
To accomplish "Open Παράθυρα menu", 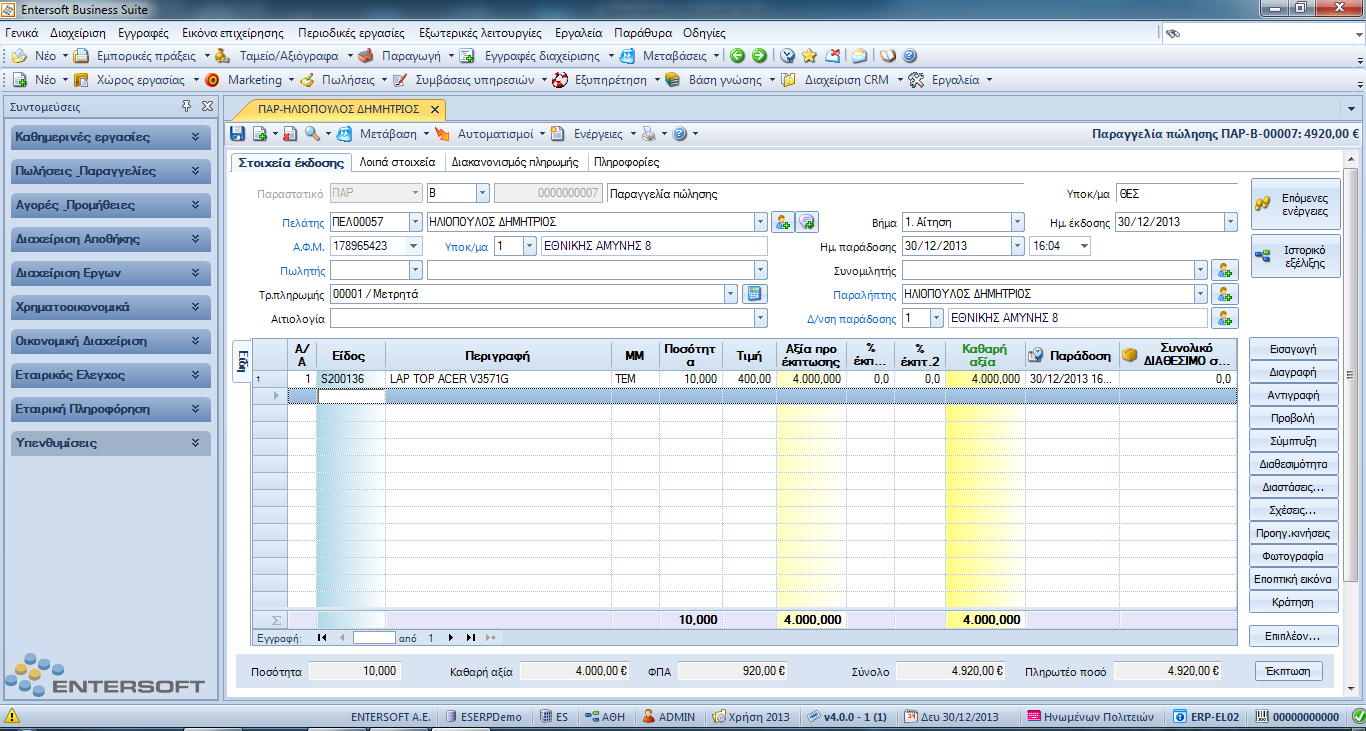I will click(x=643, y=33).
